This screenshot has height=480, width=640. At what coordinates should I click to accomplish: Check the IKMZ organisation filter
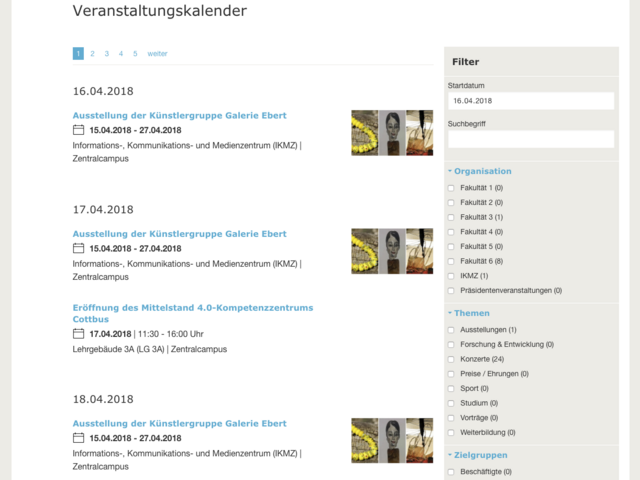click(451, 276)
